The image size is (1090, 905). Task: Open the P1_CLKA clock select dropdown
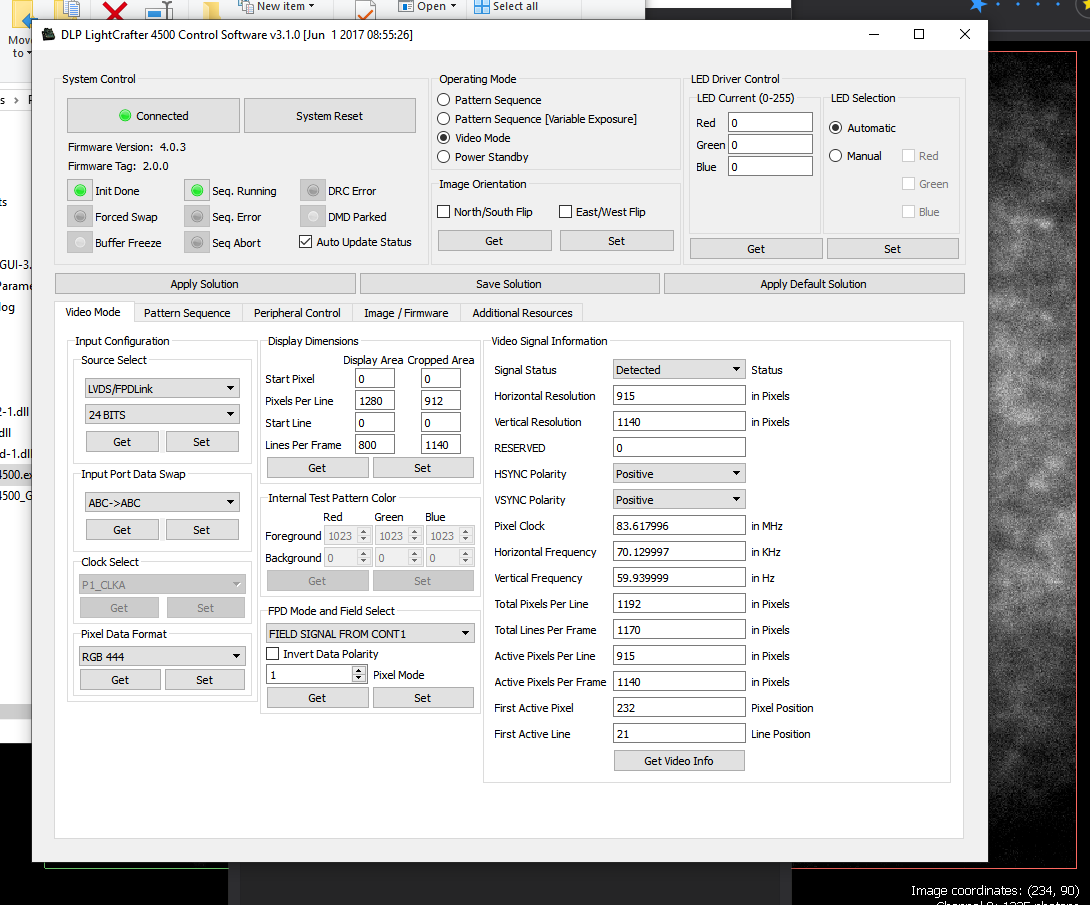[x=162, y=585]
